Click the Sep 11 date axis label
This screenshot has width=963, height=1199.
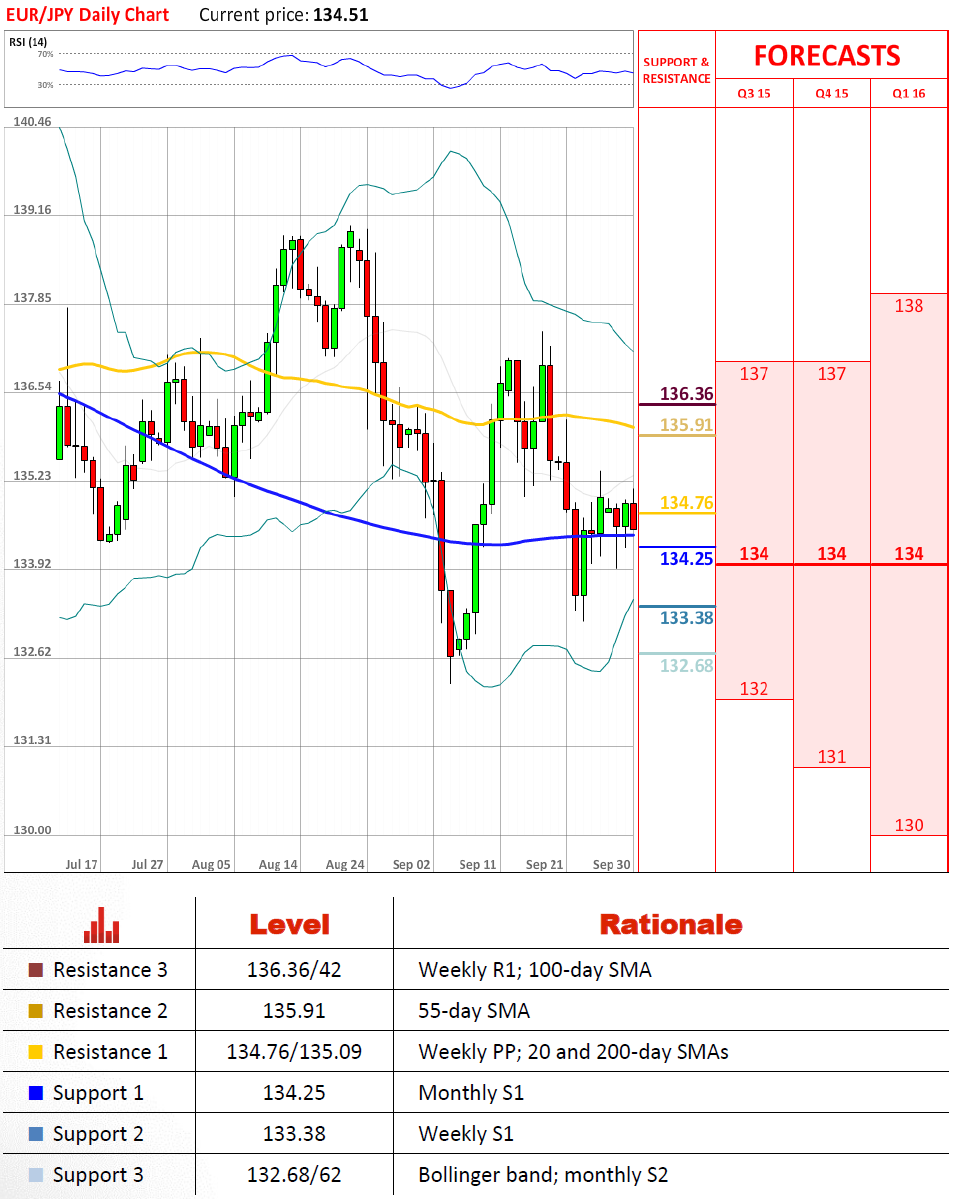click(478, 864)
